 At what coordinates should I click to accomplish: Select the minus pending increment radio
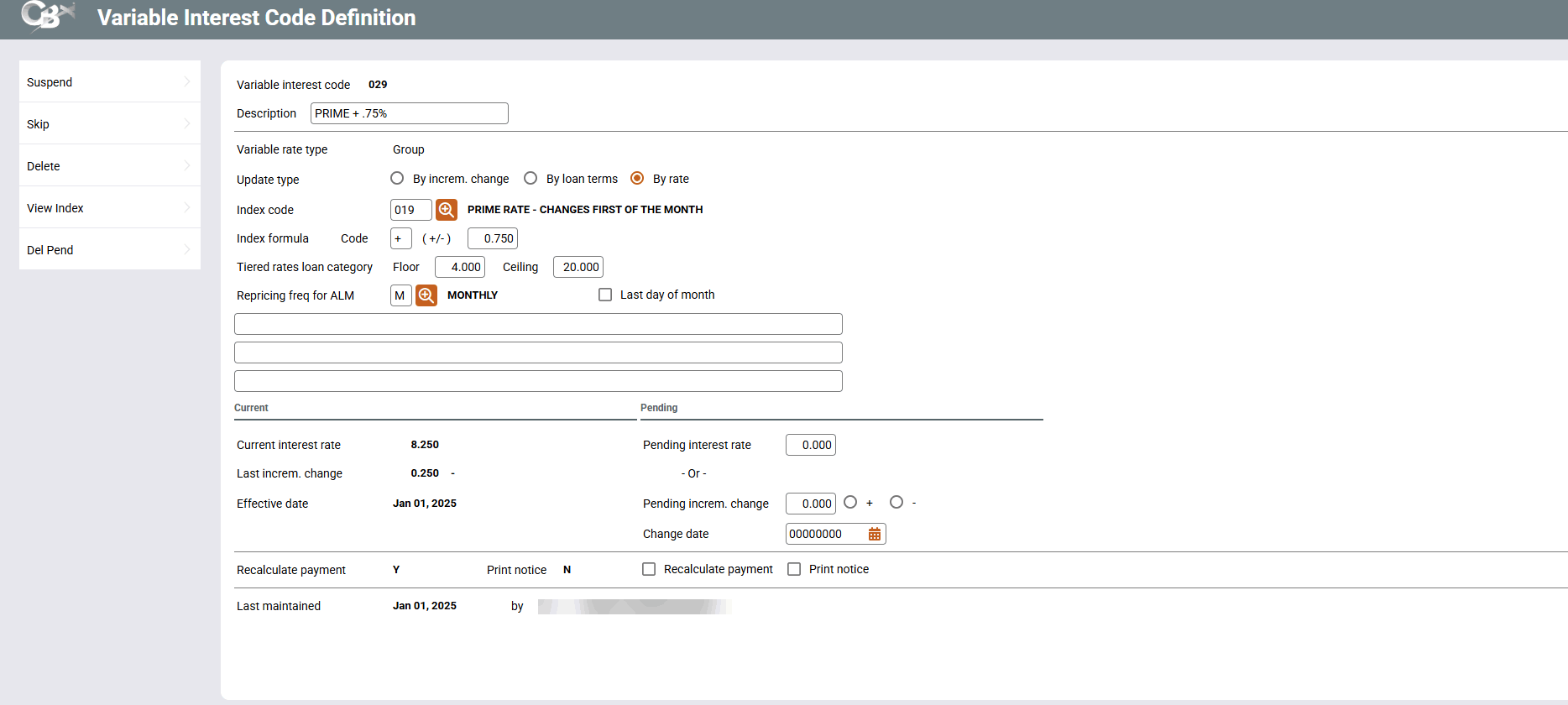pyautogui.click(x=896, y=503)
